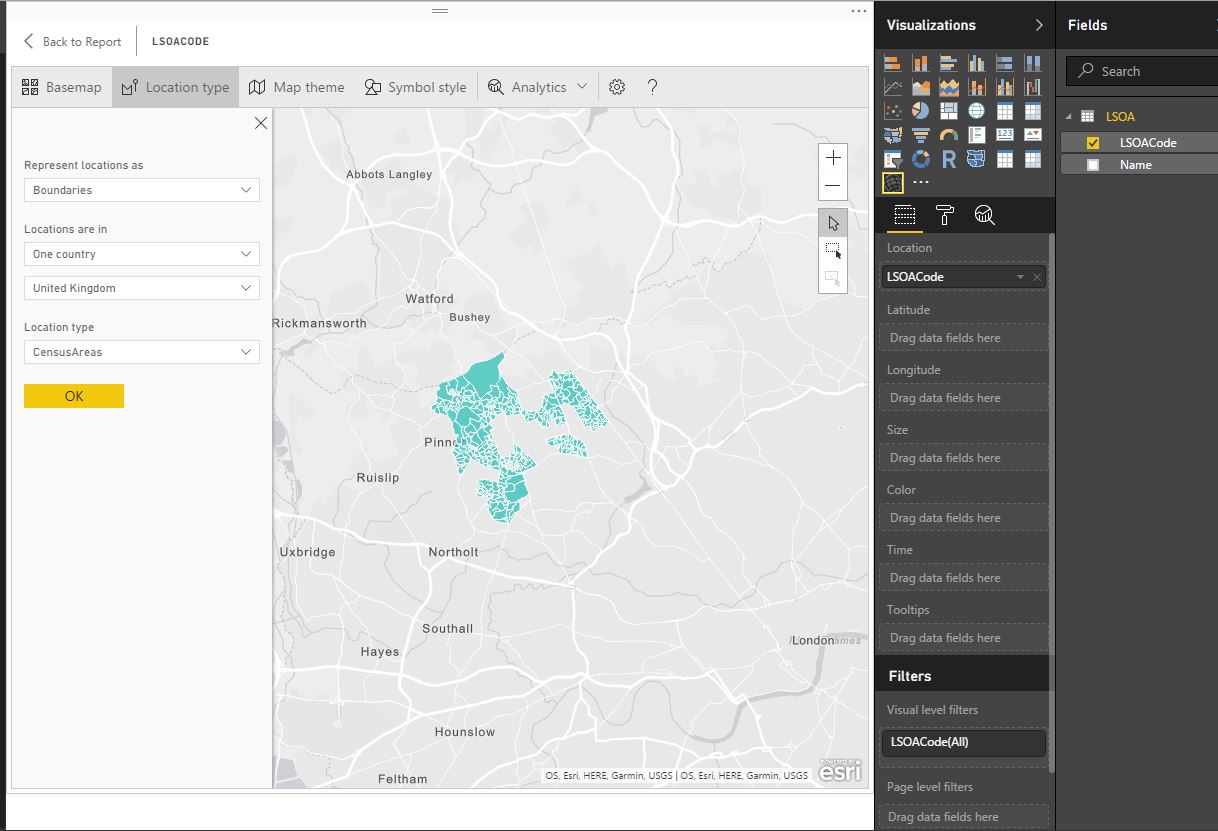Switch to the Analytics magnifier tab

coord(984,214)
